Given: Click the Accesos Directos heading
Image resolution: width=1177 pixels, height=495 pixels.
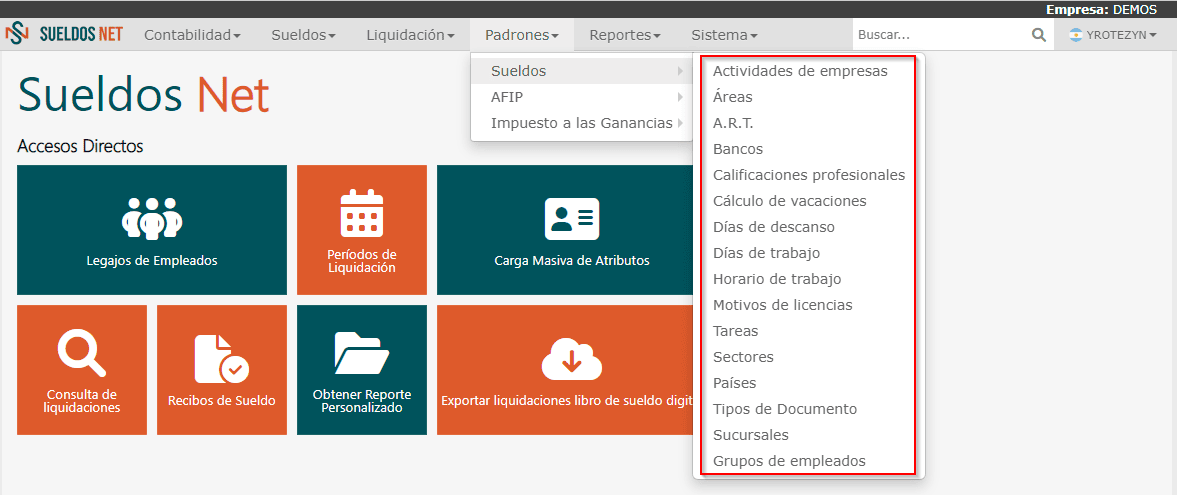Looking at the screenshot, I should click(x=80, y=146).
